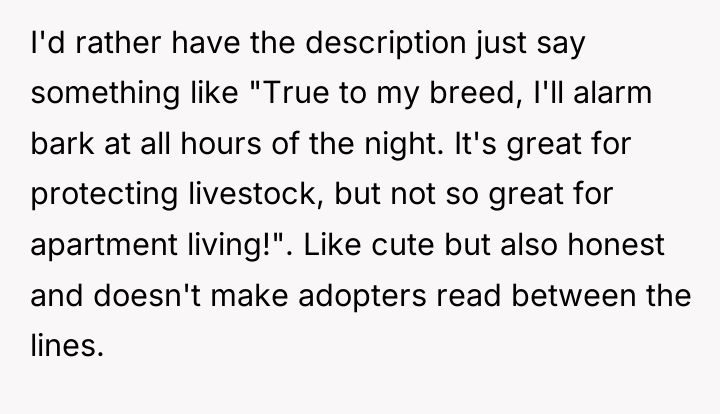Click the word "apartment" in fifth line

pos(103,246)
